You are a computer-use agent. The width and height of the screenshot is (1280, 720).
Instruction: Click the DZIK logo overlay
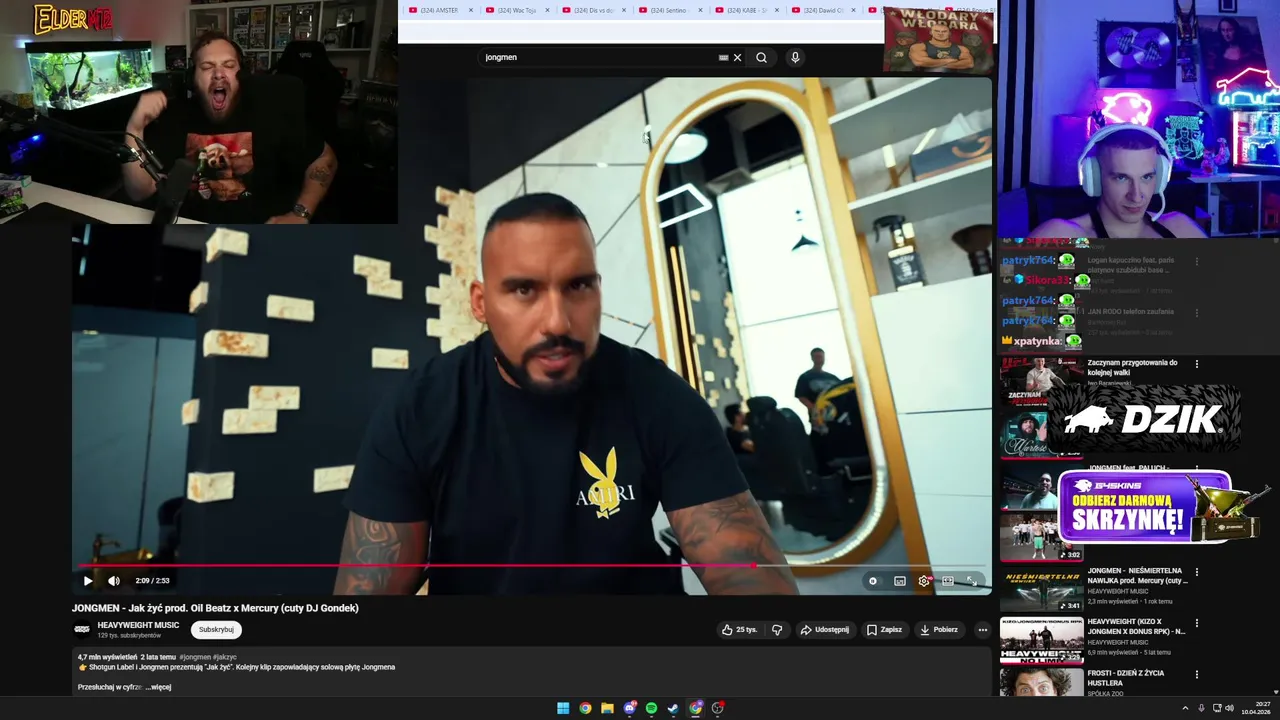coord(1145,420)
